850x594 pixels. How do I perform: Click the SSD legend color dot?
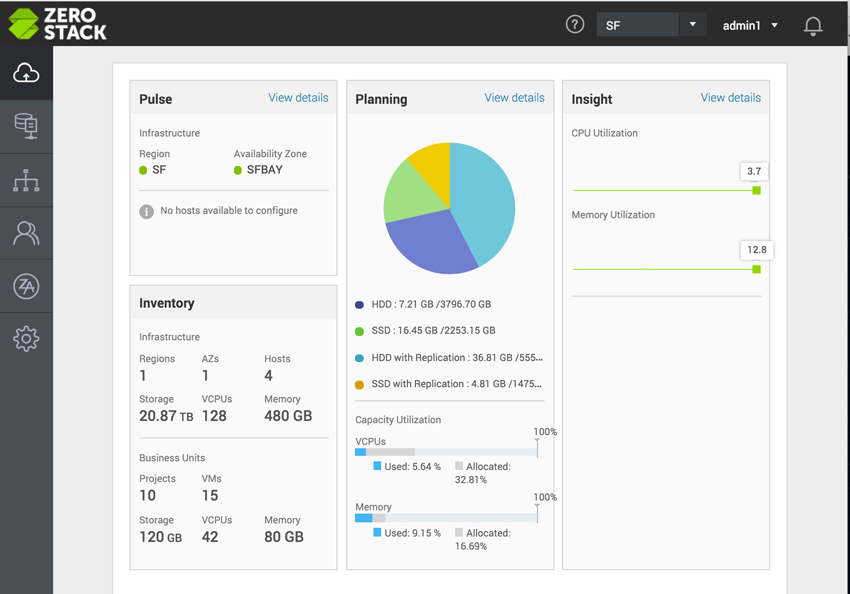click(359, 331)
